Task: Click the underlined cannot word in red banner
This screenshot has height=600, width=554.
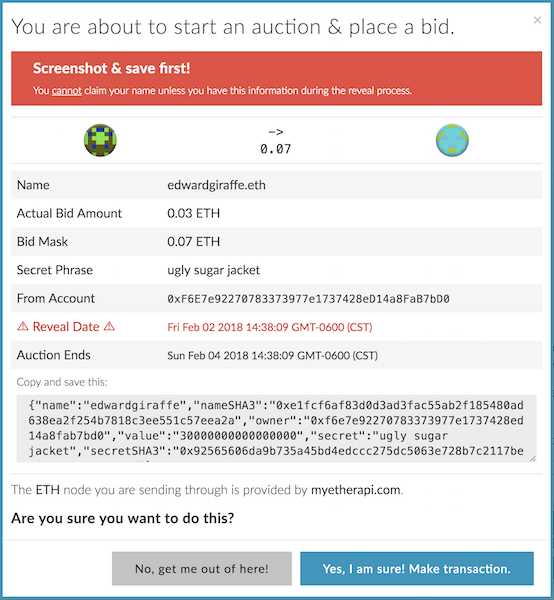Action: pyautogui.click(x=67, y=91)
